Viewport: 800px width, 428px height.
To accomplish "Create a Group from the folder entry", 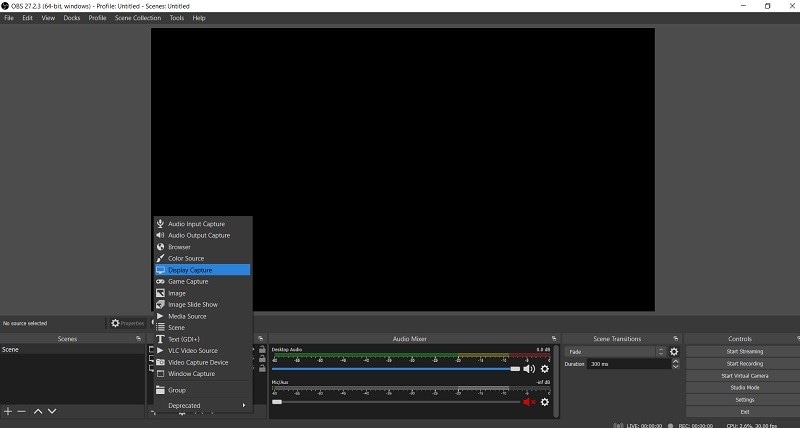I will [203, 390].
